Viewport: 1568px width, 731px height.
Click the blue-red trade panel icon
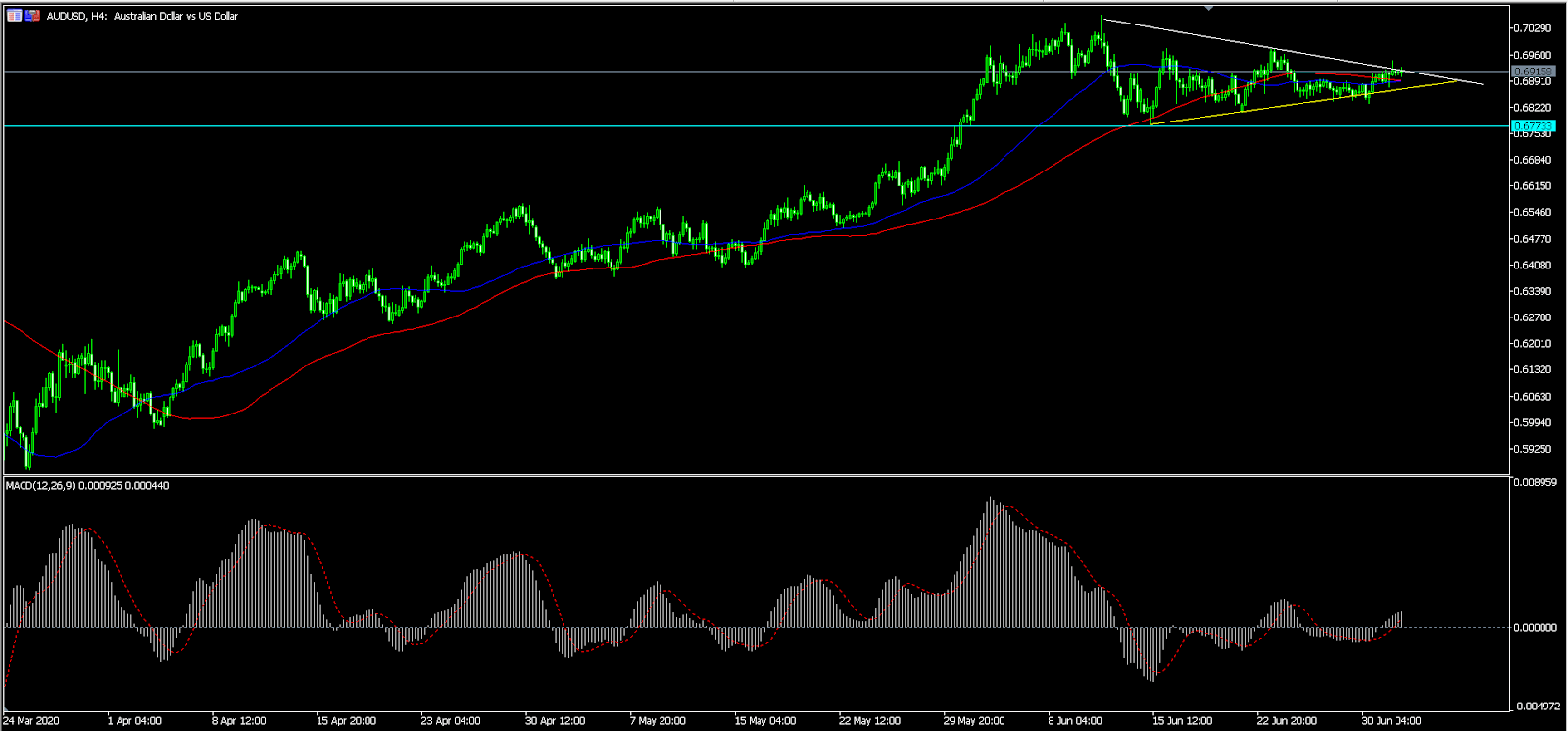coord(33,16)
